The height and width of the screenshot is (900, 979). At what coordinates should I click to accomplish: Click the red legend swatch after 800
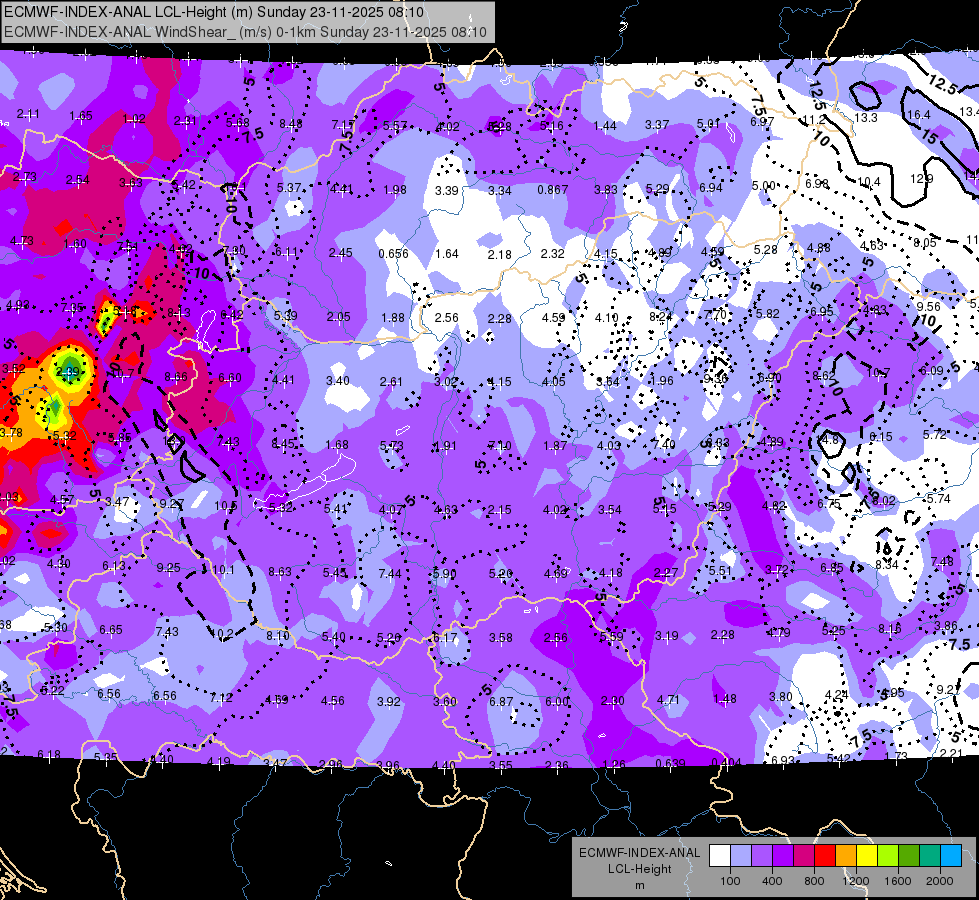[x=825, y=856]
